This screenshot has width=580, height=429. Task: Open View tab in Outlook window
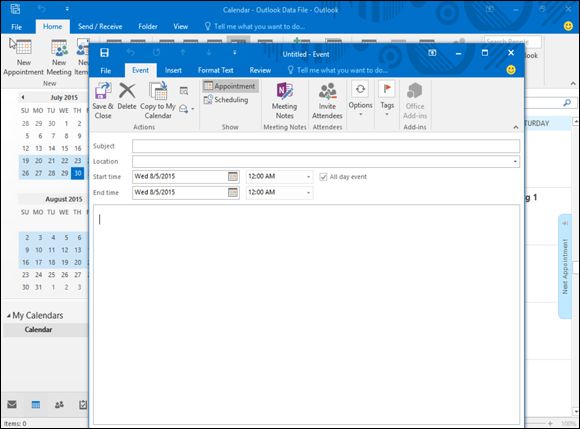click(181, 27)
